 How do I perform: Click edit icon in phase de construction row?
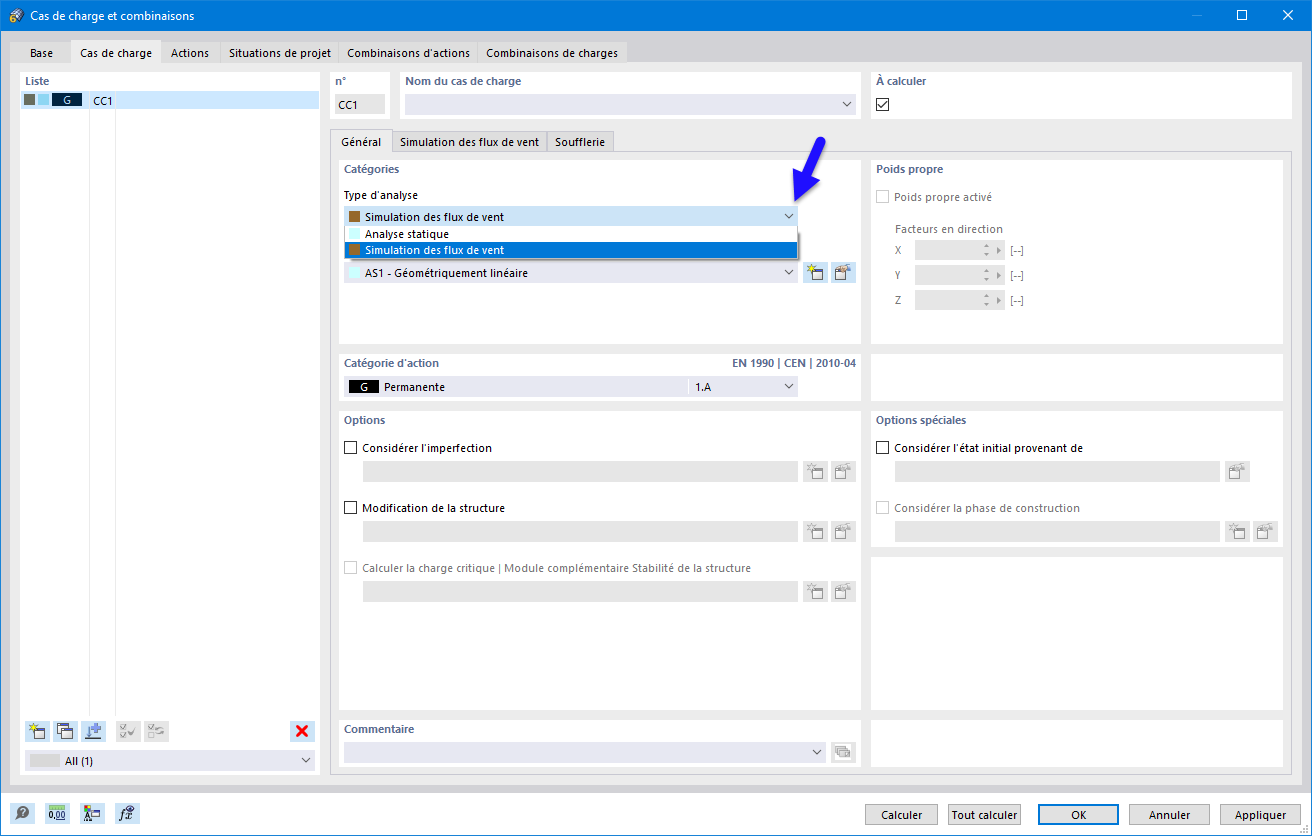pos(1266,532)
